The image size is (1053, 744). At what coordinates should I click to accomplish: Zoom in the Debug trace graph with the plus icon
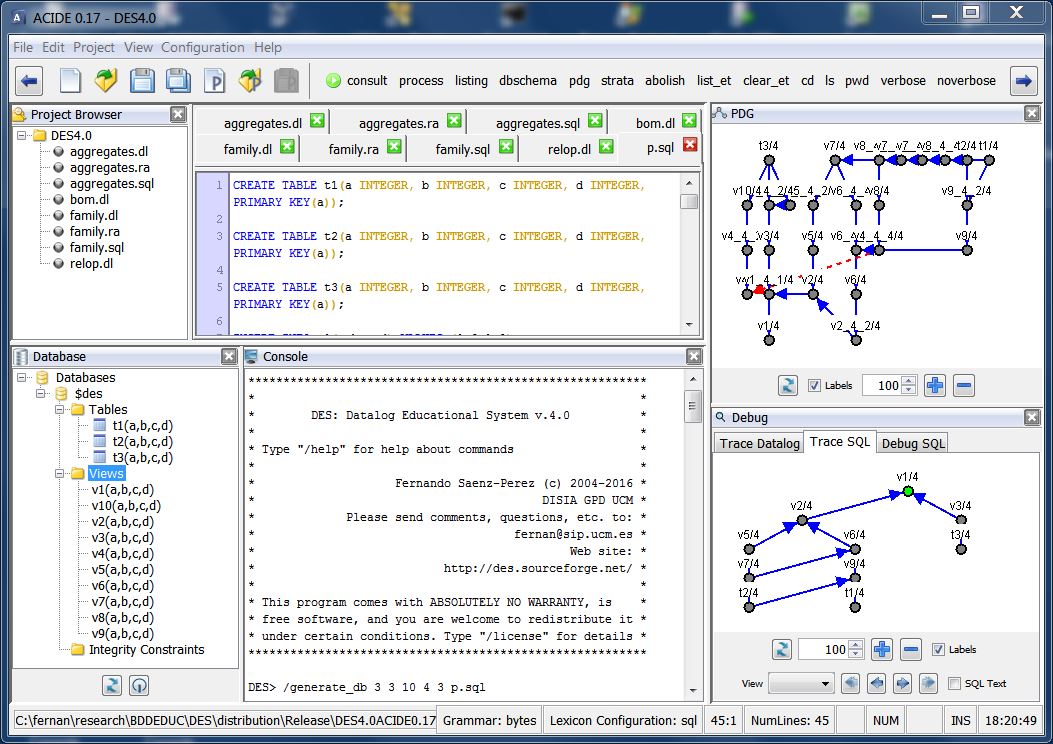click(882, 649)
